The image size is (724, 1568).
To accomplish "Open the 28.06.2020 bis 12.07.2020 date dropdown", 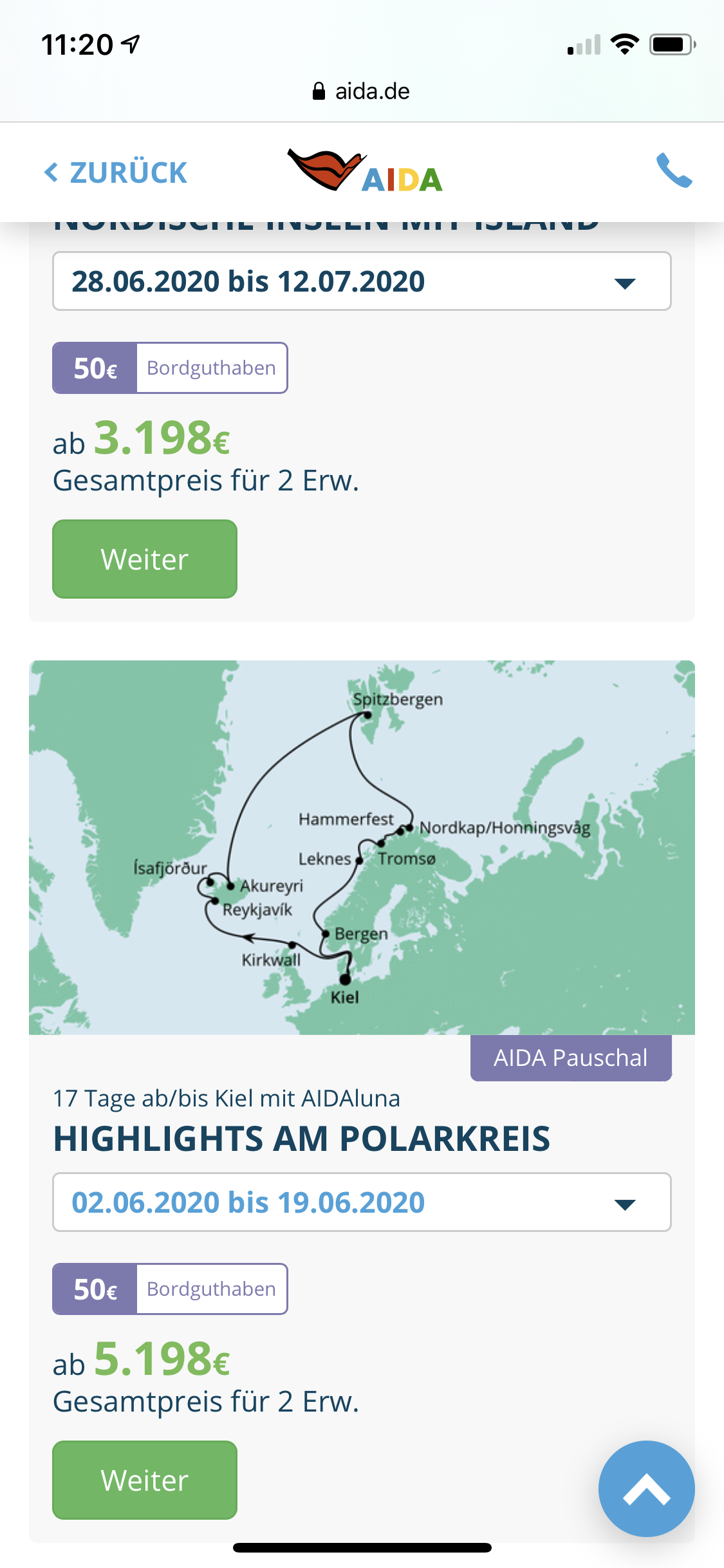I will point(361,281).
